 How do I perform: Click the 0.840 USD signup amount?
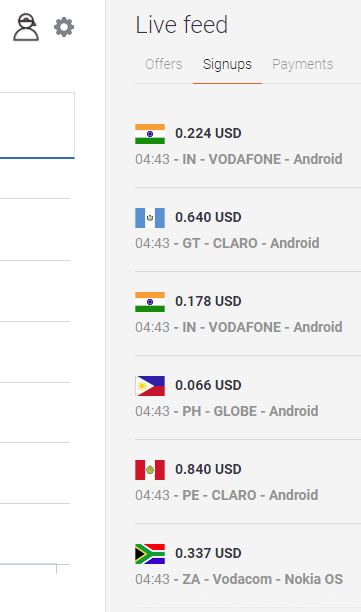208,469
